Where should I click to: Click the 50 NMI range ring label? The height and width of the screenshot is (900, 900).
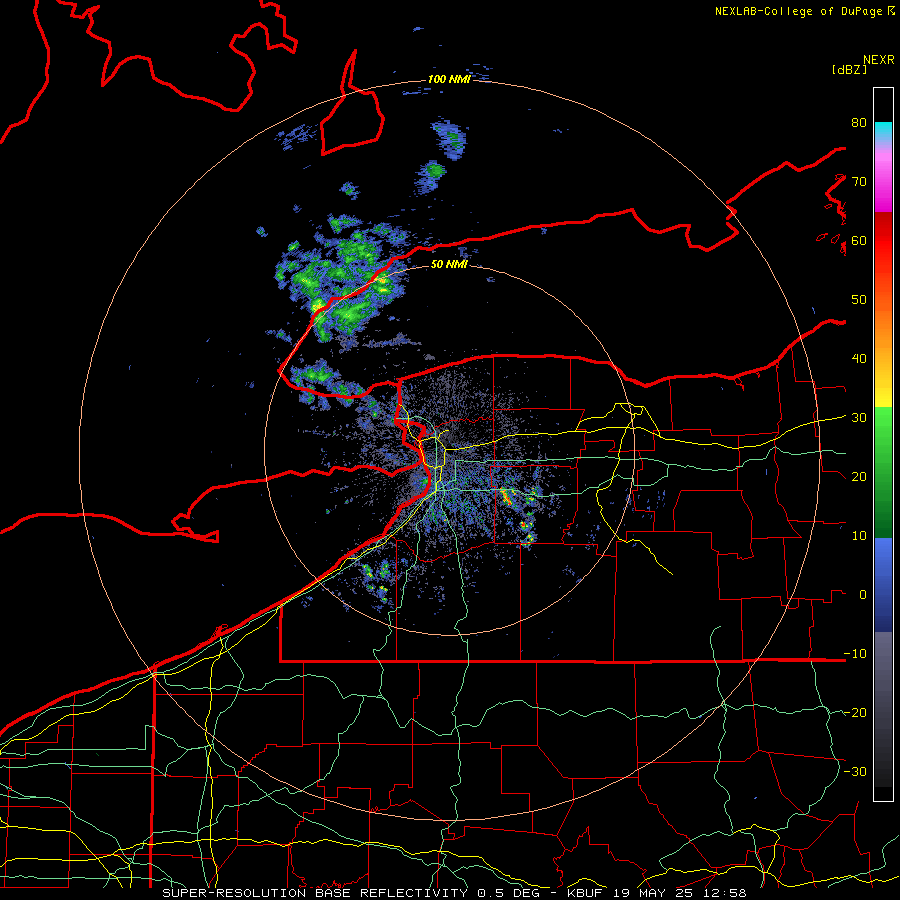(449, 264)
